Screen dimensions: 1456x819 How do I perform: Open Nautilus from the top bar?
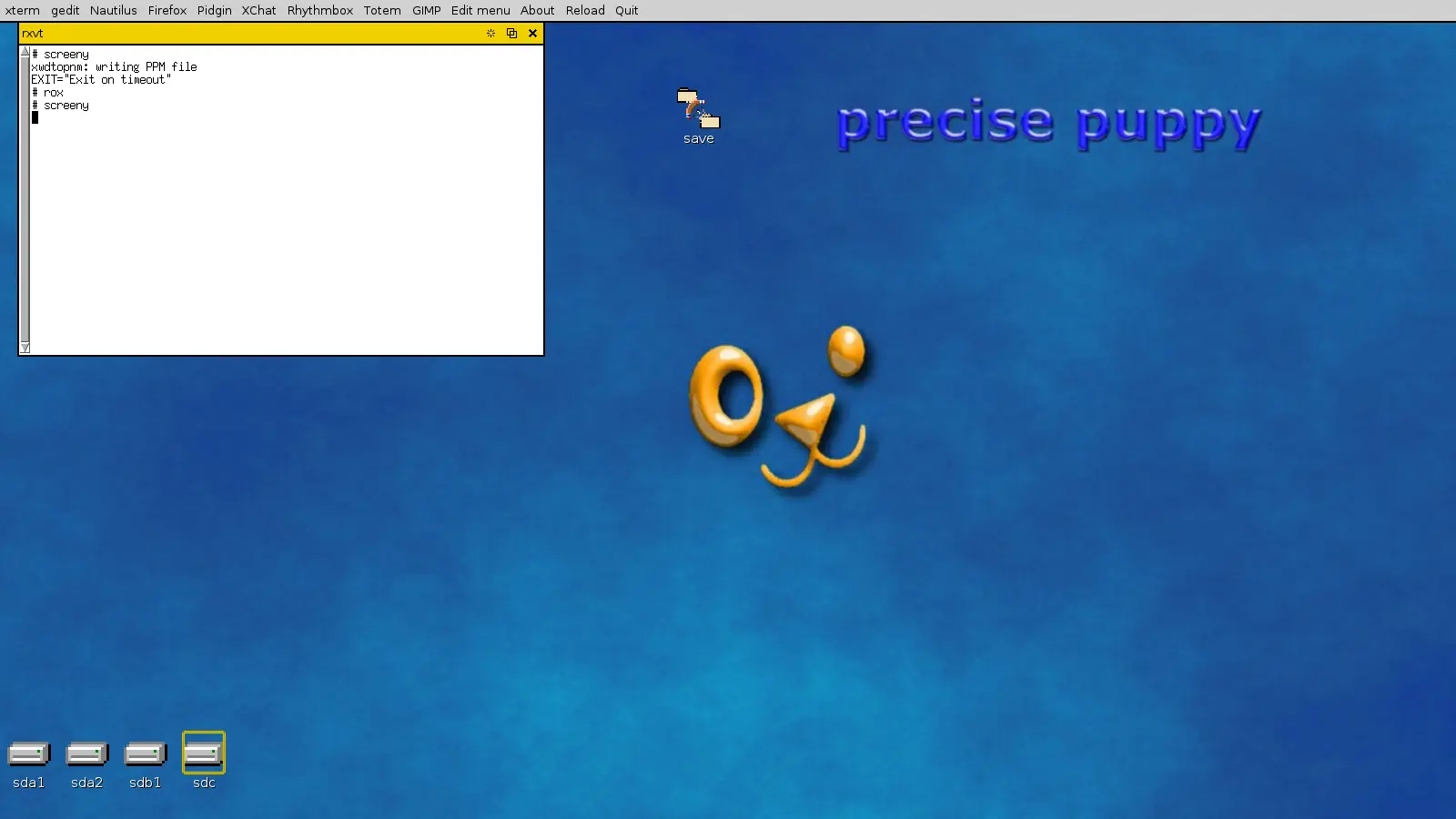coord(114,10)
